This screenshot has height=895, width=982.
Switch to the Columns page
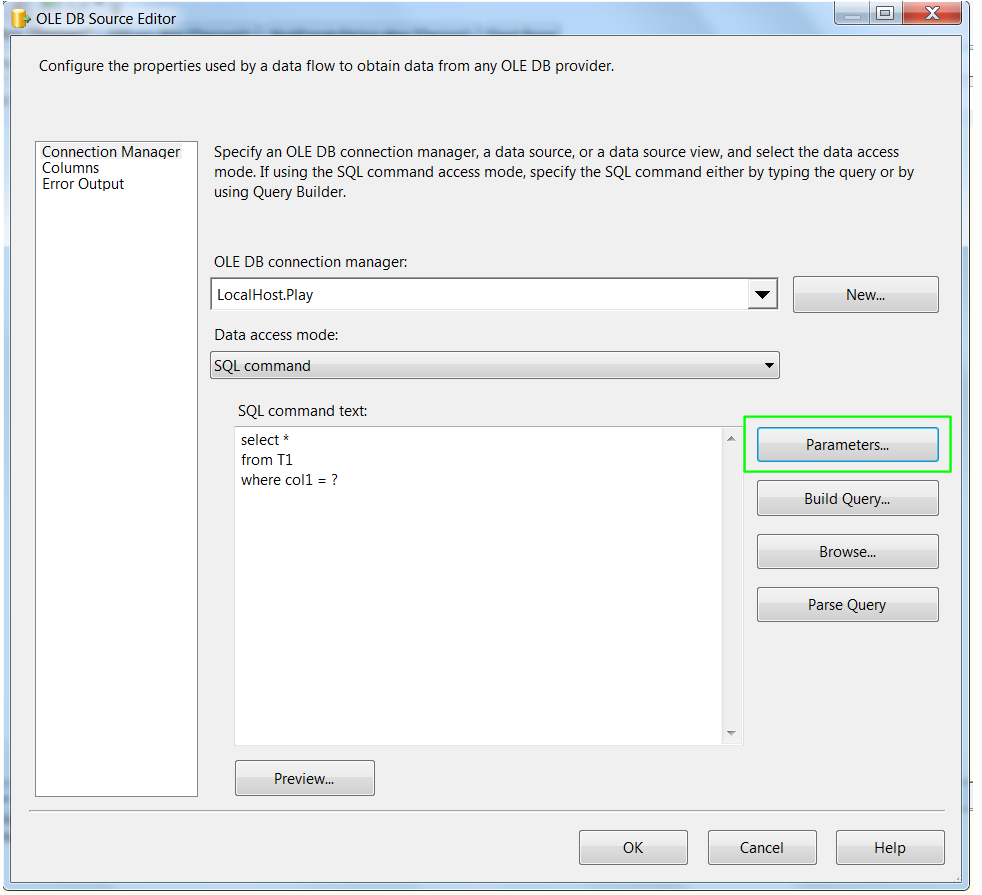coord(70,168)
